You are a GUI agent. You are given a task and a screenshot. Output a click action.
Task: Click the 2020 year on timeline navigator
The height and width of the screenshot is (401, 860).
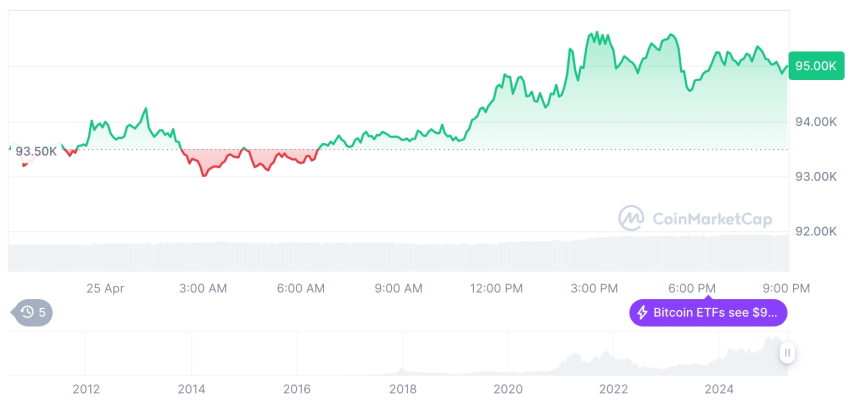pyautogui.click(x=508, y=388)
